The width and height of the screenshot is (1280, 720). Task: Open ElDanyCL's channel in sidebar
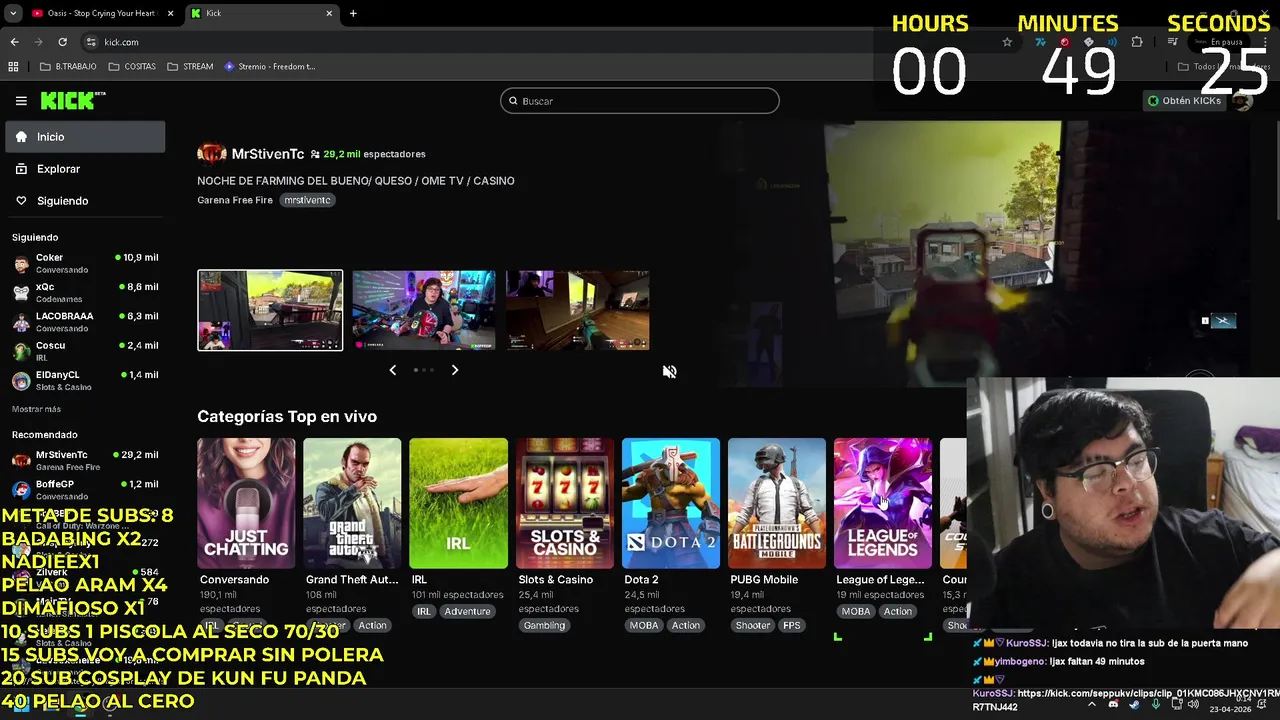(x=85, y=380)
